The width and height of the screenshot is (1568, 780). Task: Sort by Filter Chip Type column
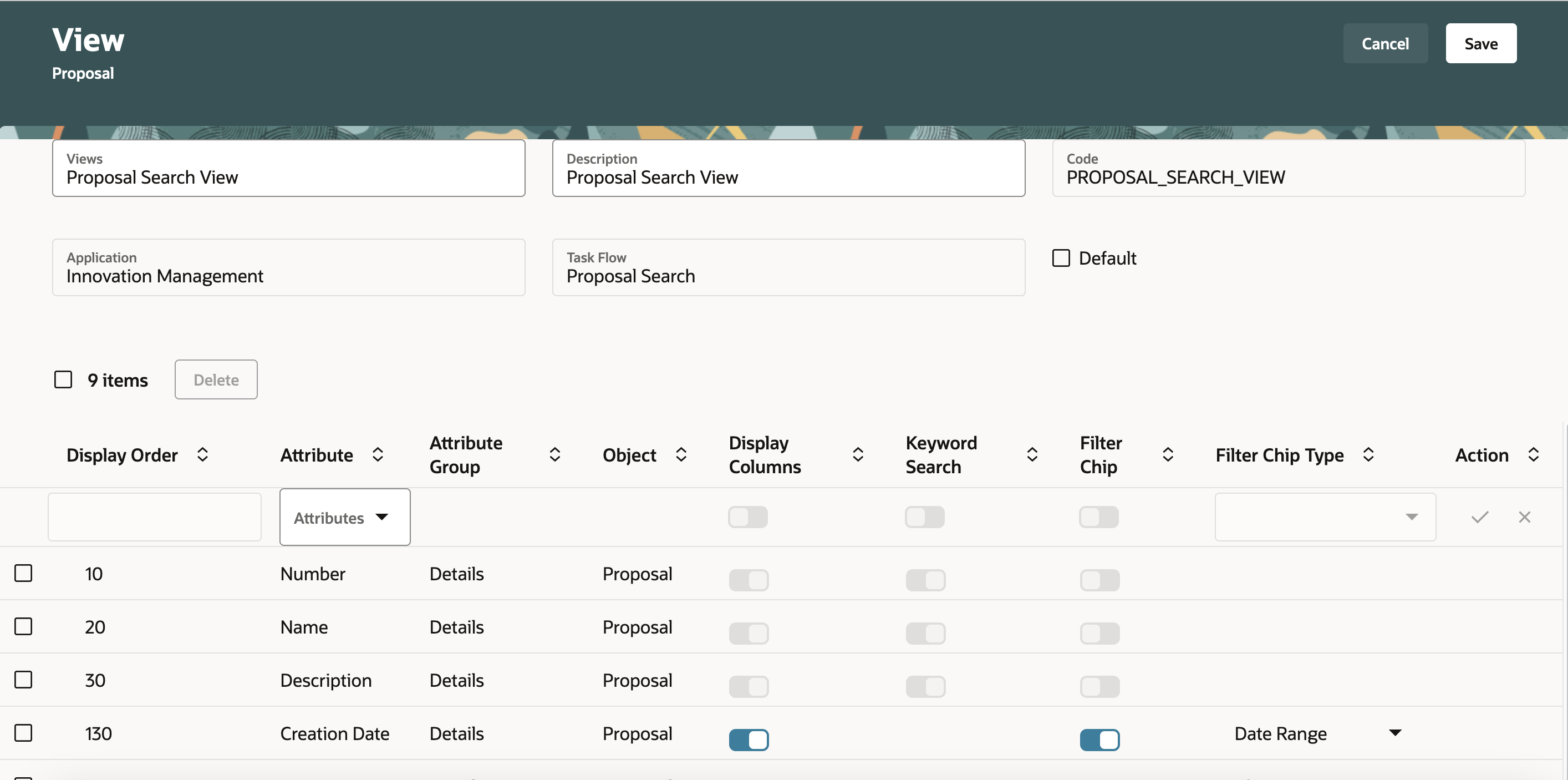point(1368,455)
